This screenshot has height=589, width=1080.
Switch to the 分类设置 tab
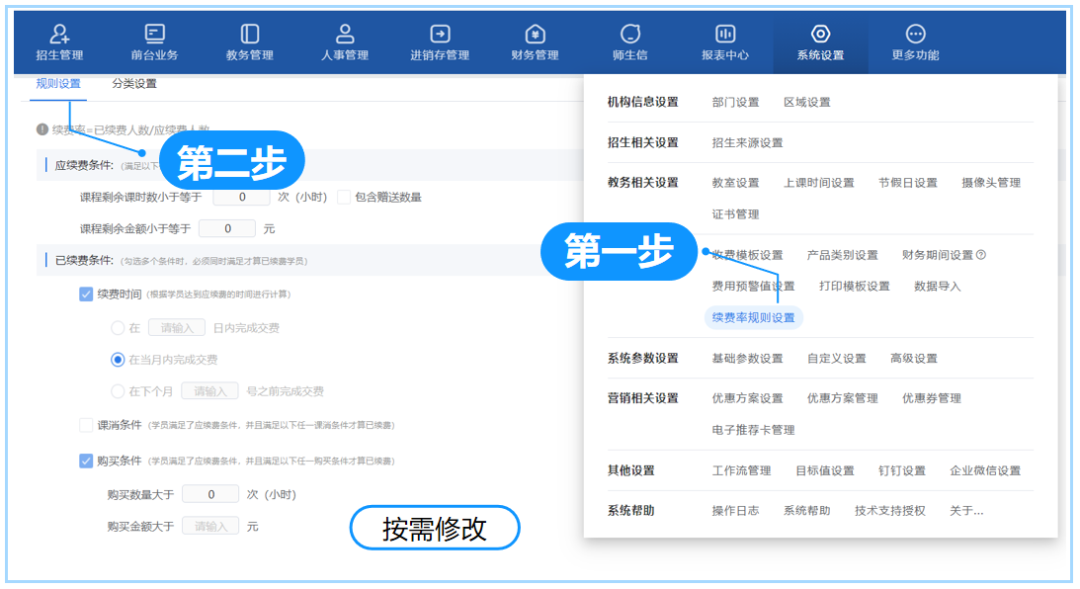click(x=134, y=84)
